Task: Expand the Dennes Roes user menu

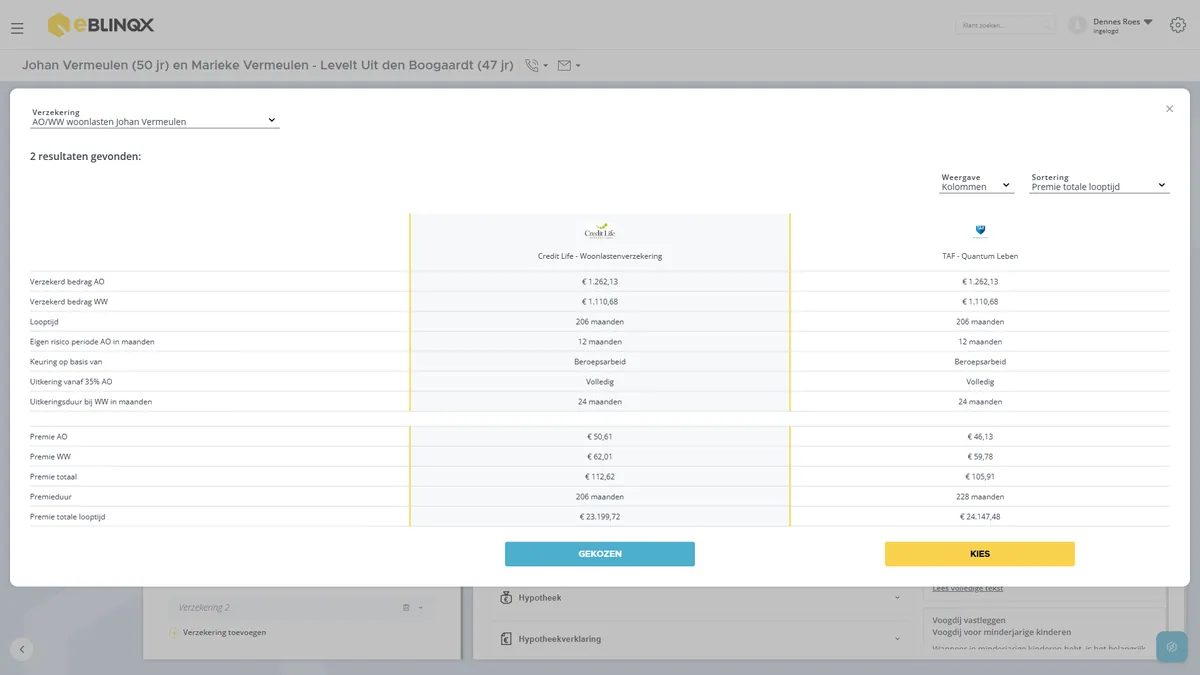Action: tap(1147, 22)
